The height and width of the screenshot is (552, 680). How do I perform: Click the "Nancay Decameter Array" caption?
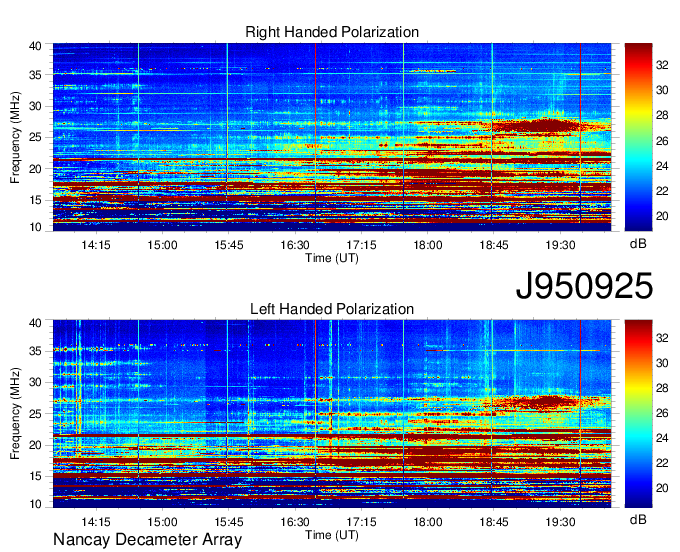[147, 539]
